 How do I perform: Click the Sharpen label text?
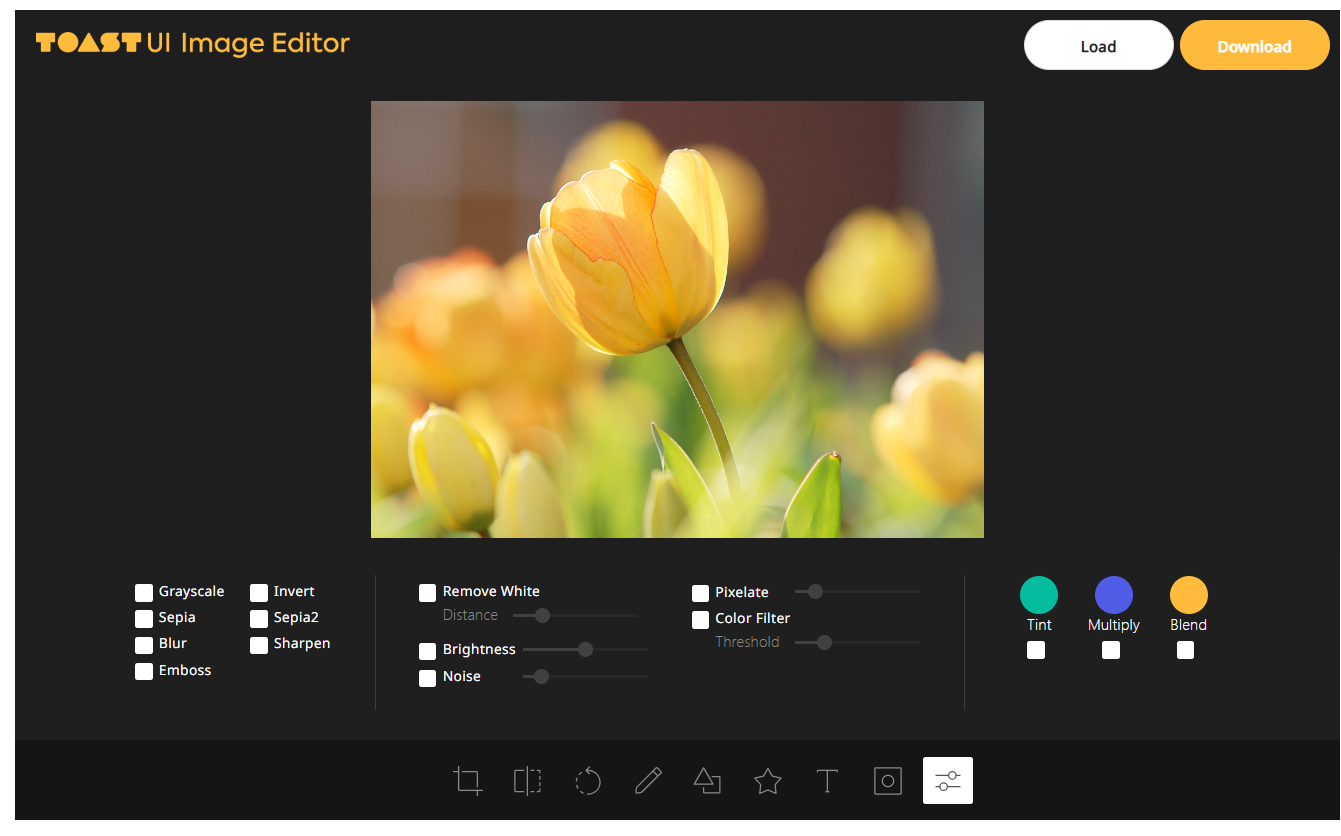pyautogui.click(x=302, y=644)
